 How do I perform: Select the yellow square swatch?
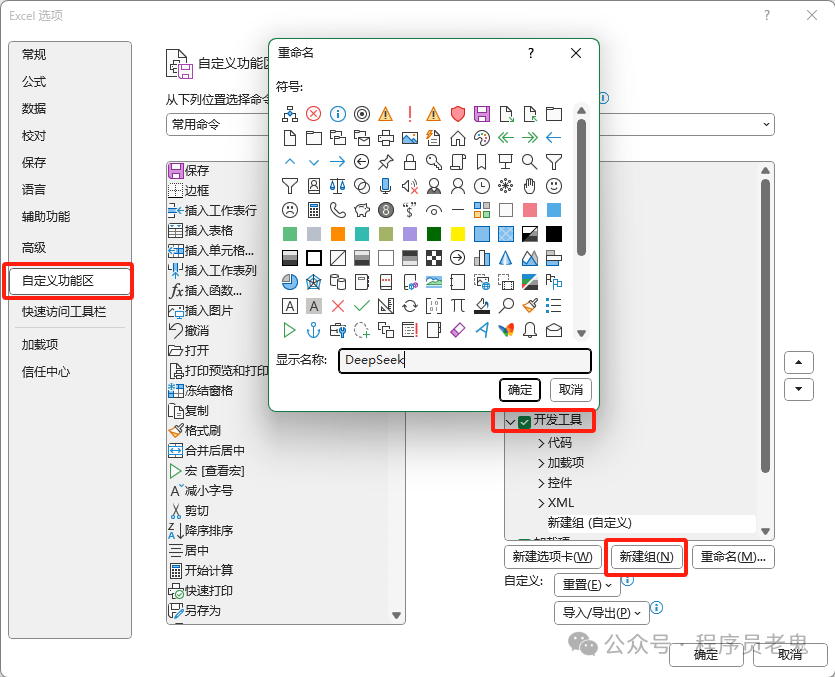457,234
